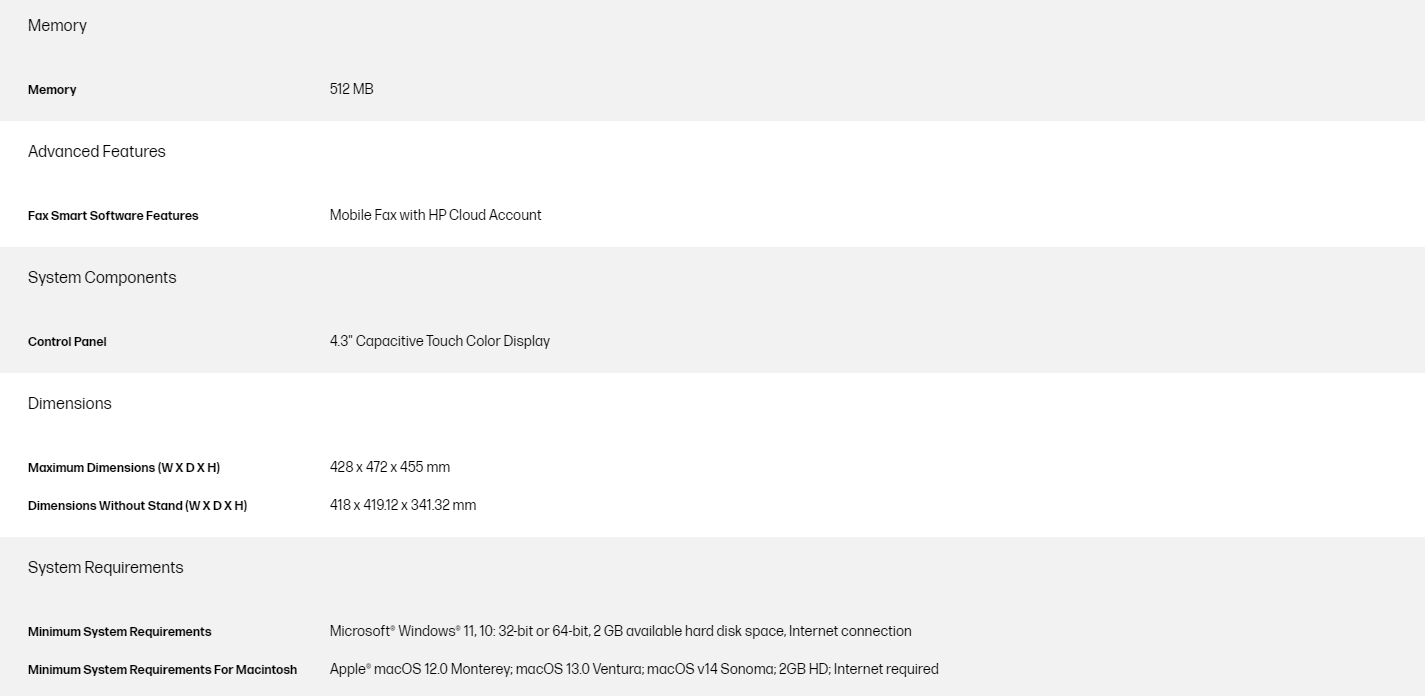Select the Apple macOS 12.0 Monterey text
Screen dimensions: 1425x696
coord(420,669)
